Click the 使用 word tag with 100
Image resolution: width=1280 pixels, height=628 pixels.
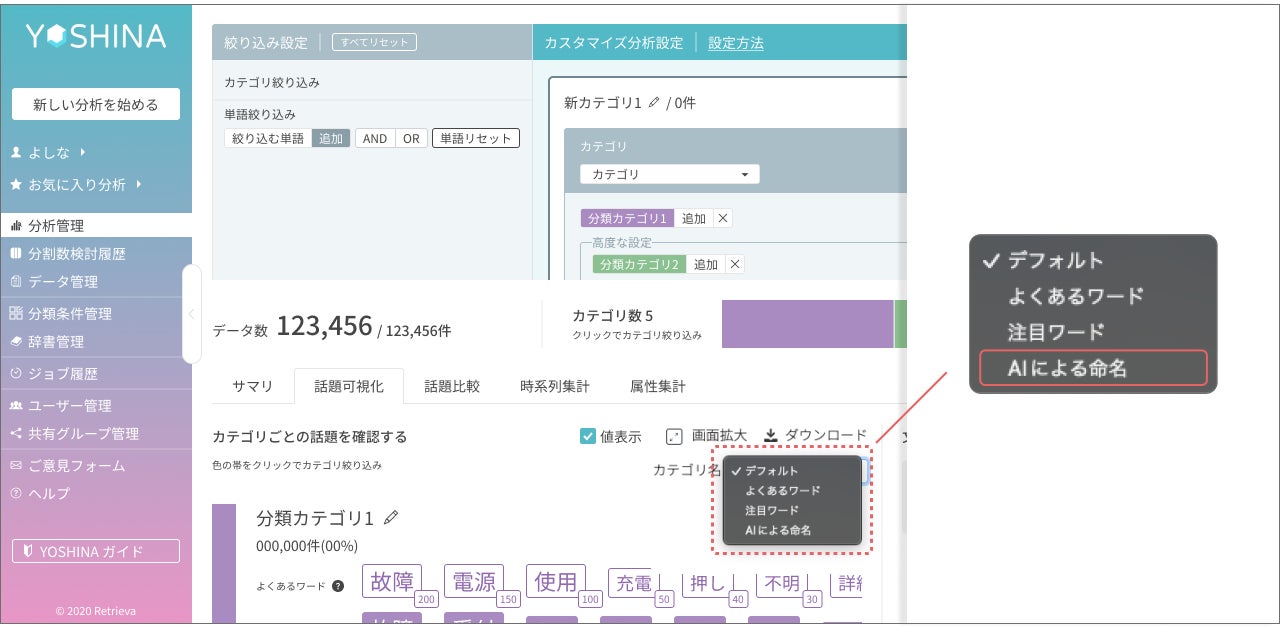[x=555, y=582]
